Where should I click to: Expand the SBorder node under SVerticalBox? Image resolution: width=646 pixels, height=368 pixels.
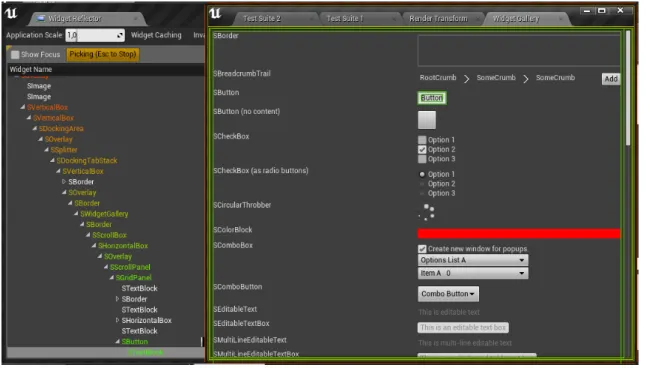pyautogui.click(x=64, y=182)
